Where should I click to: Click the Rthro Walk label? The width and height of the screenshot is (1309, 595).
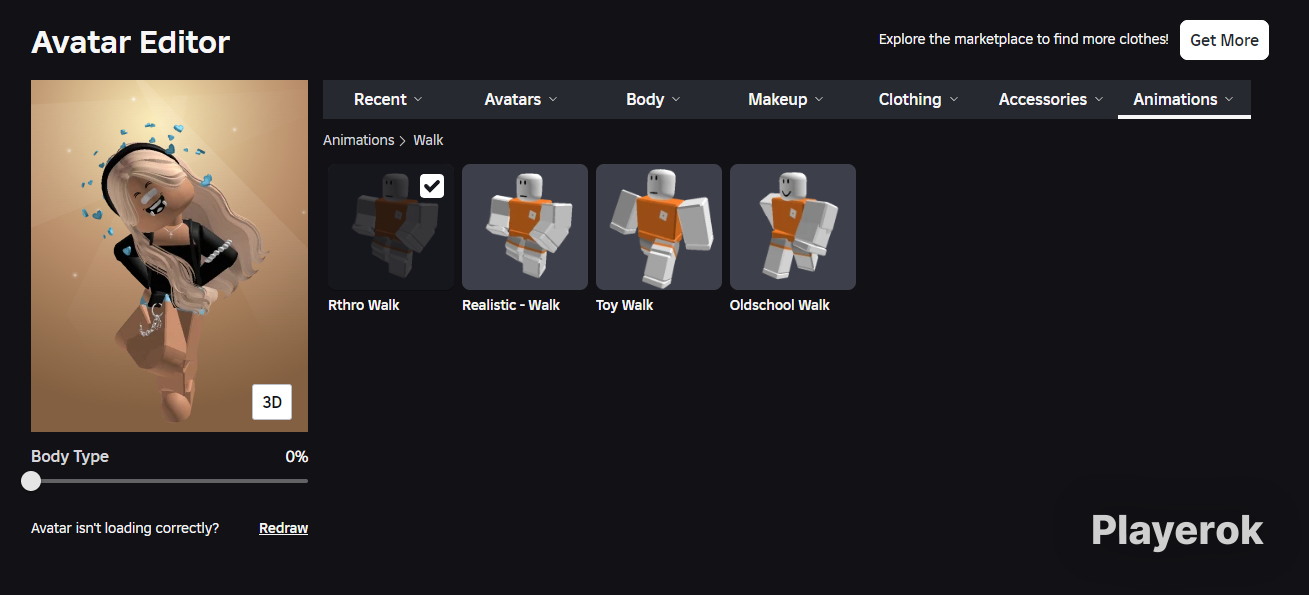coord(363,305)
